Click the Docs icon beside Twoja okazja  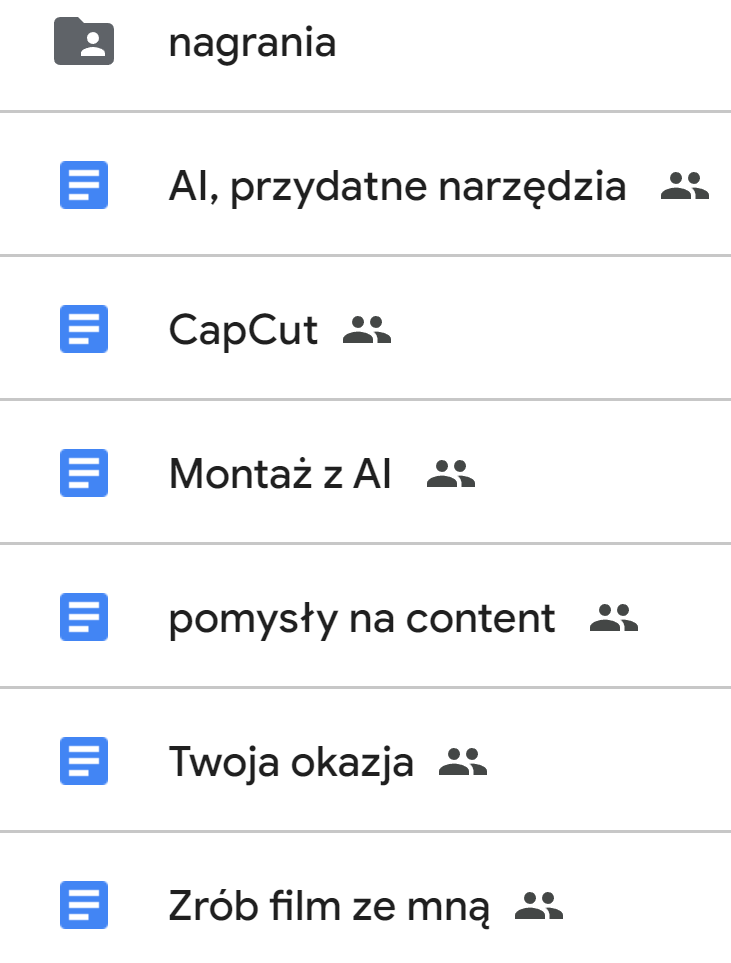pos(84,762)
